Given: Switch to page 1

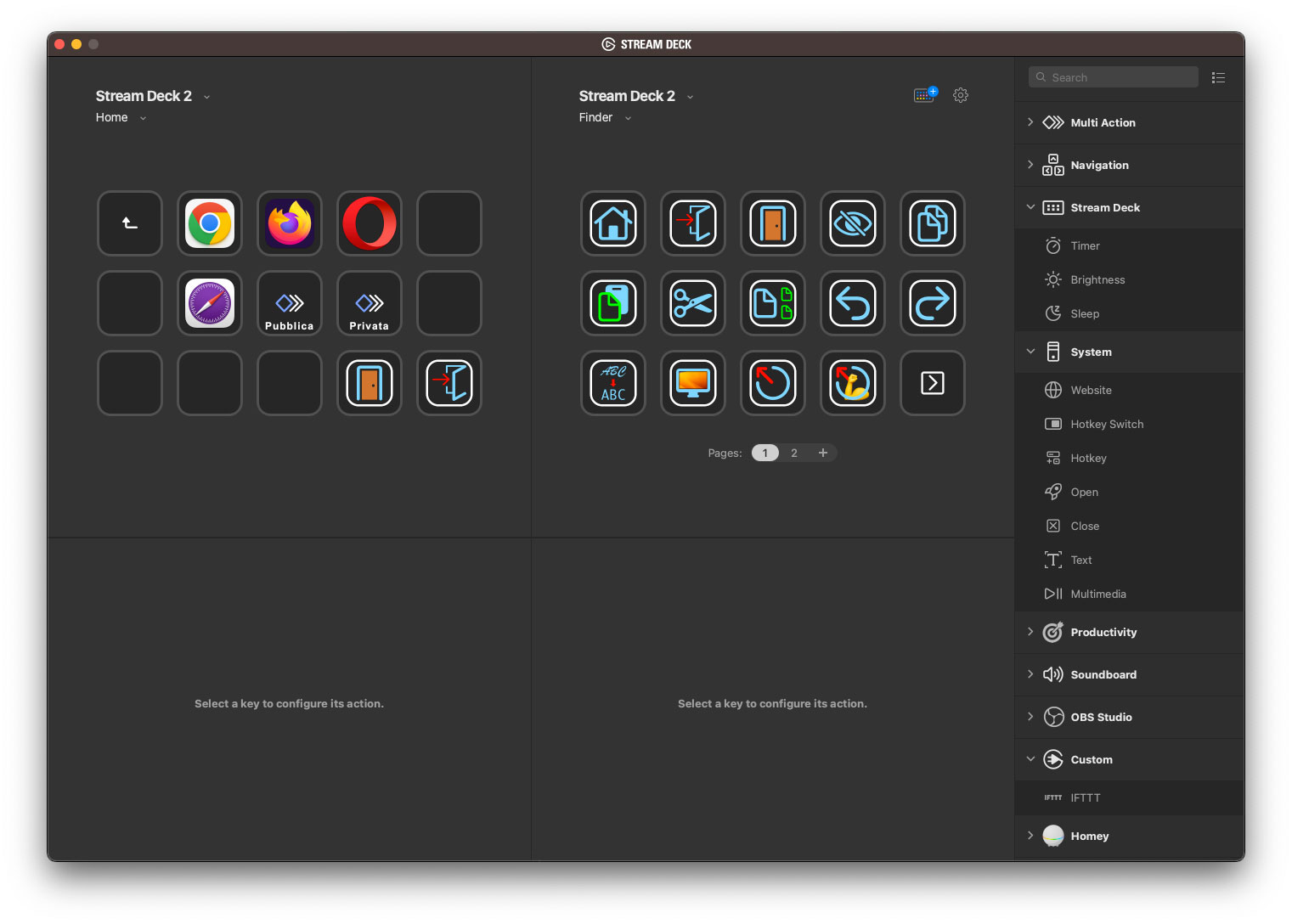Looking at the screenshot, I should click(x=765, y=453).
